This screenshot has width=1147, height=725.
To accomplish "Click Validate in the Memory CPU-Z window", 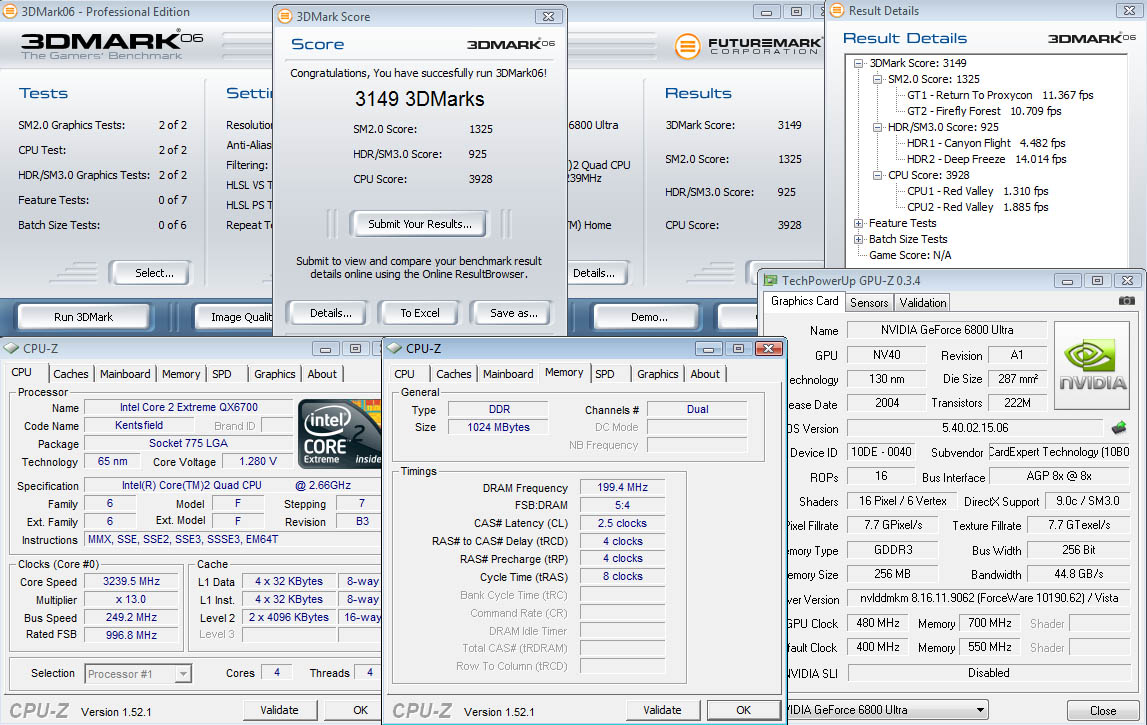I will [662, 710].
